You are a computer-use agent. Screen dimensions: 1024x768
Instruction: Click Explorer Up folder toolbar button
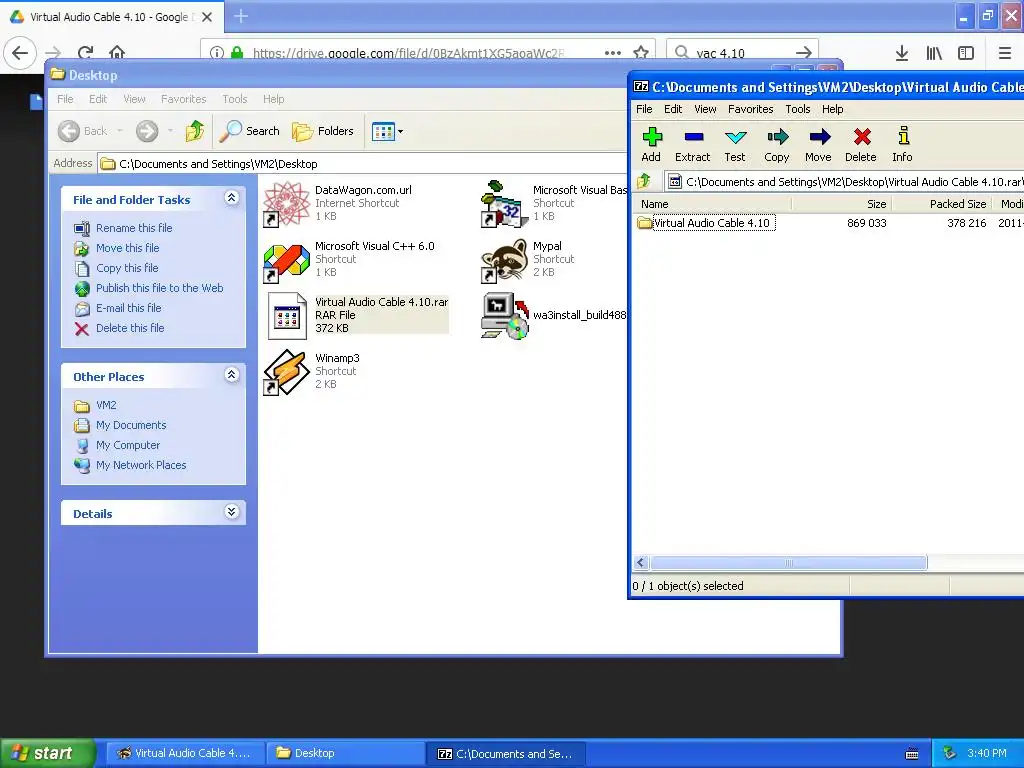click(x=195, y=131)
